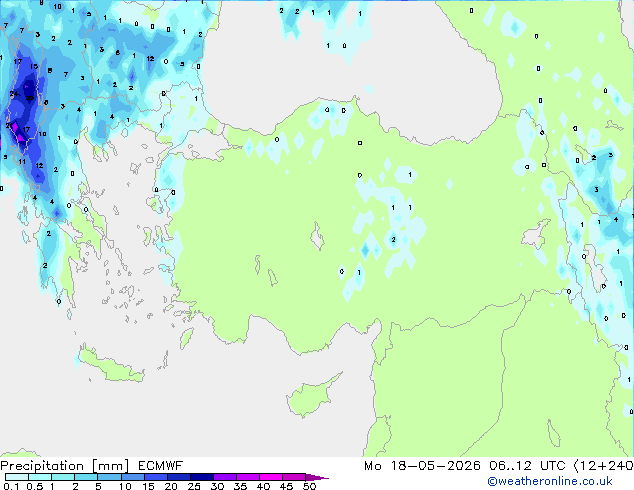Click the '0.5' legend scale label
634x490 pixels.
34,486
